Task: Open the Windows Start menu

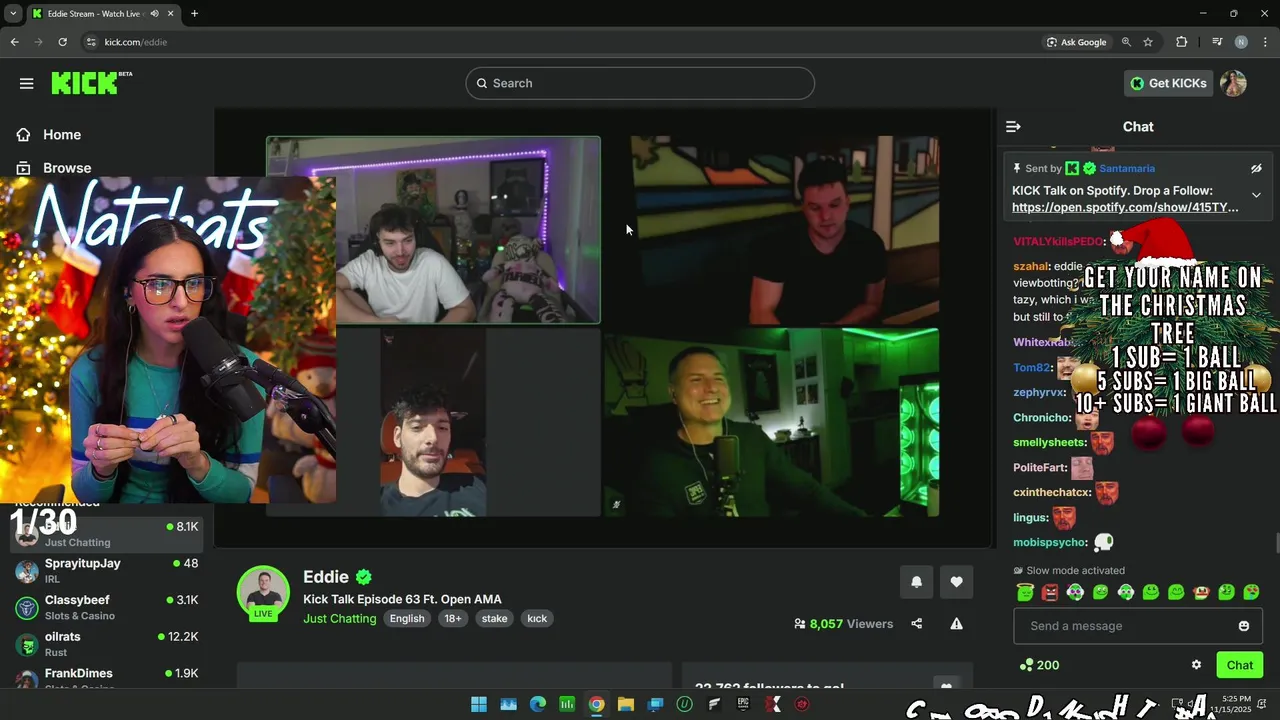Action: [x=479, y=704]
